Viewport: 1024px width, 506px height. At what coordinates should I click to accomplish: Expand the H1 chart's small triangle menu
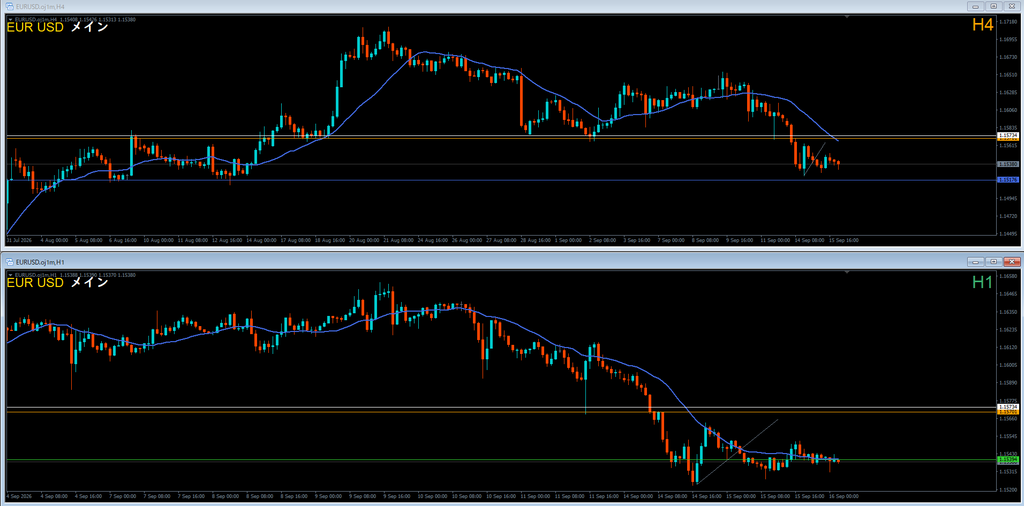[x=9, y=276]
